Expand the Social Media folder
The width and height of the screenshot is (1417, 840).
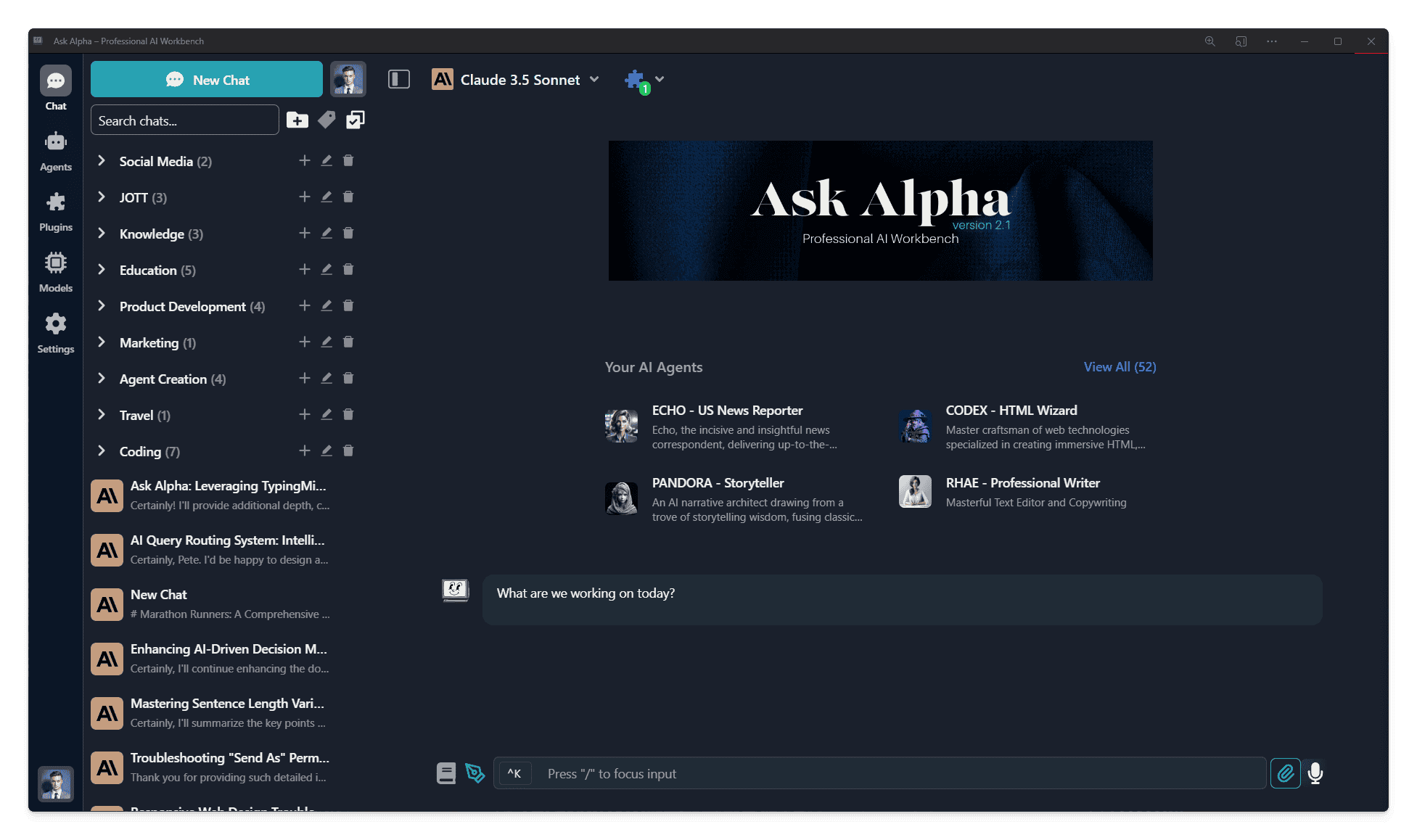102,160
